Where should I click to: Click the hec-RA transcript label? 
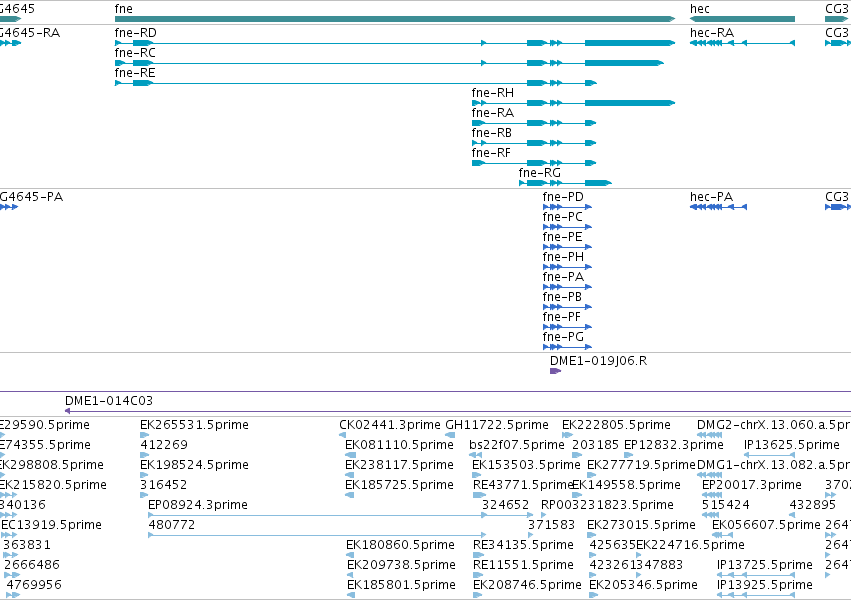[x=712, y=33]
